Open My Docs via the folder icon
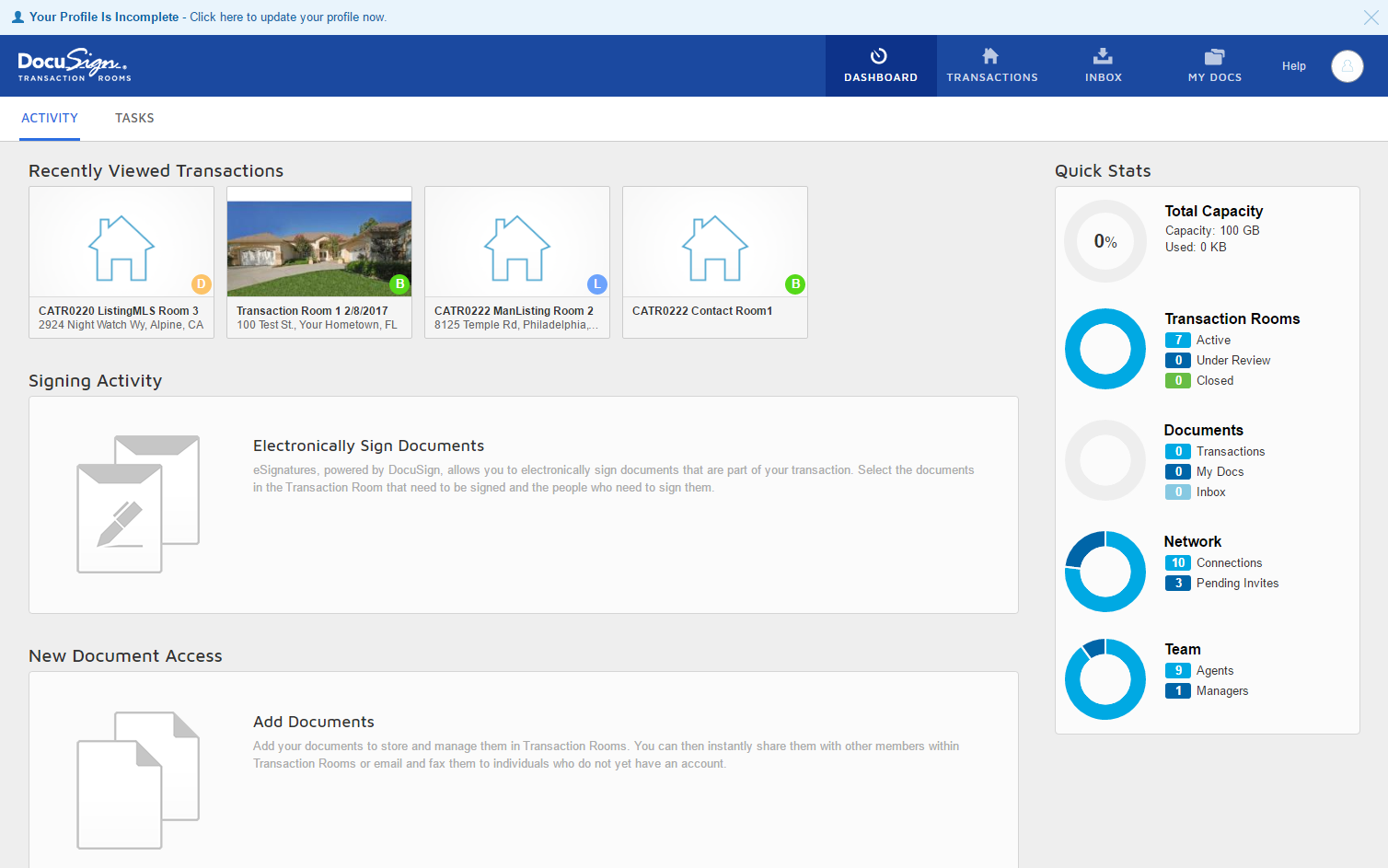1388x868 pixels. point(1214,54)
